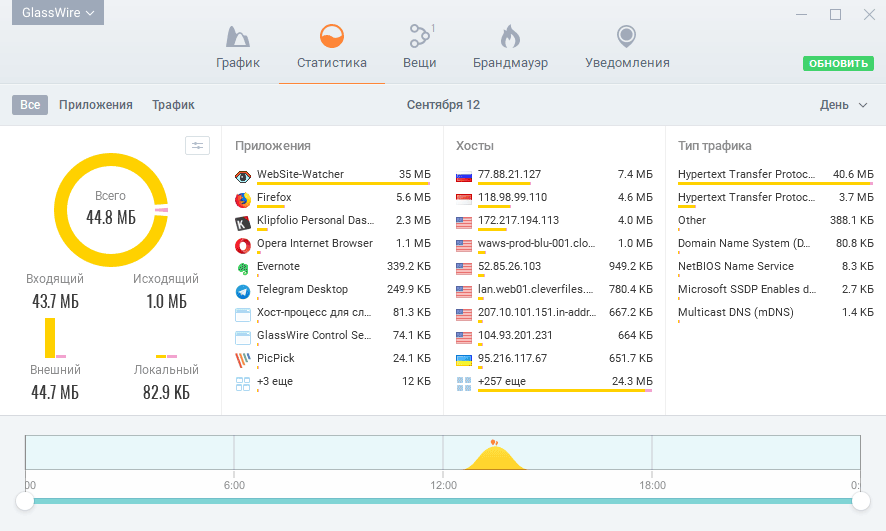Select the Opera Internet Browser icon
The height and width of the screenshot is (531, 886).
pos(243,246)
